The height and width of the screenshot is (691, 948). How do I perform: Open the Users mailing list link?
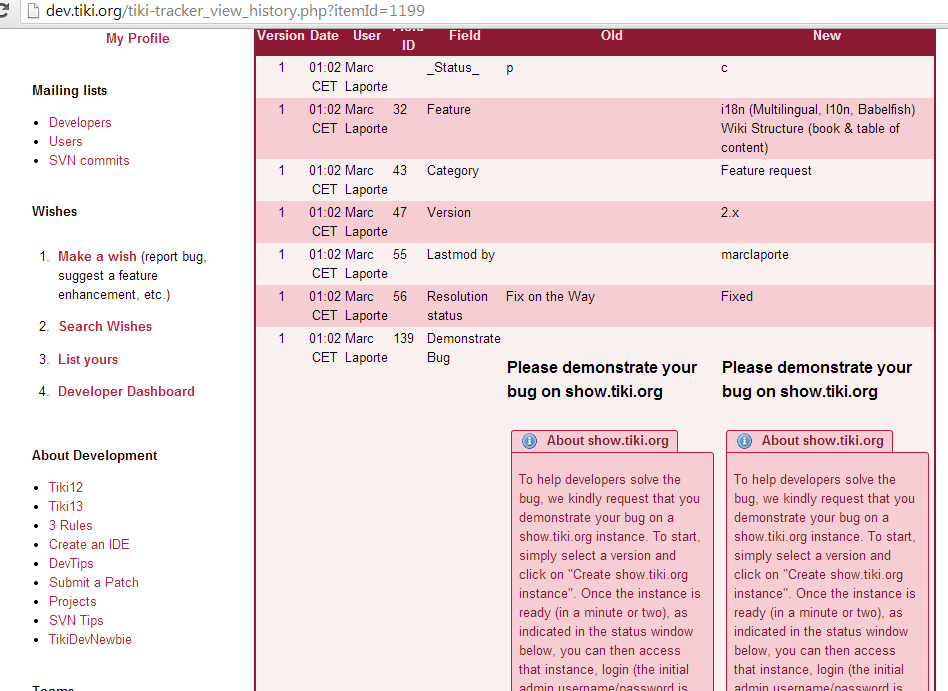pyautogui.click(x=65, y=141)
